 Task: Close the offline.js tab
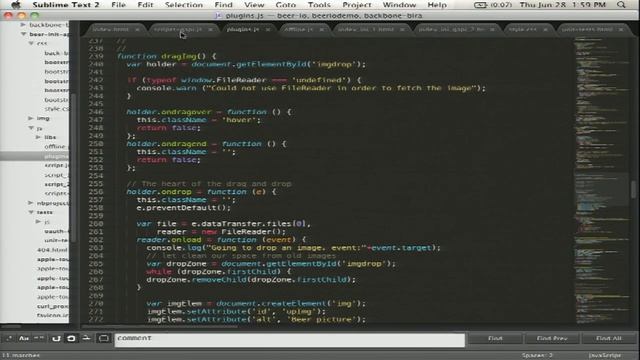point(322,29)
